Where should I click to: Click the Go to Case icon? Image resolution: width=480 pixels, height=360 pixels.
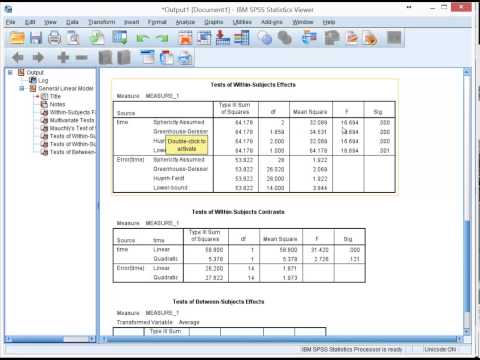(204, 38)
